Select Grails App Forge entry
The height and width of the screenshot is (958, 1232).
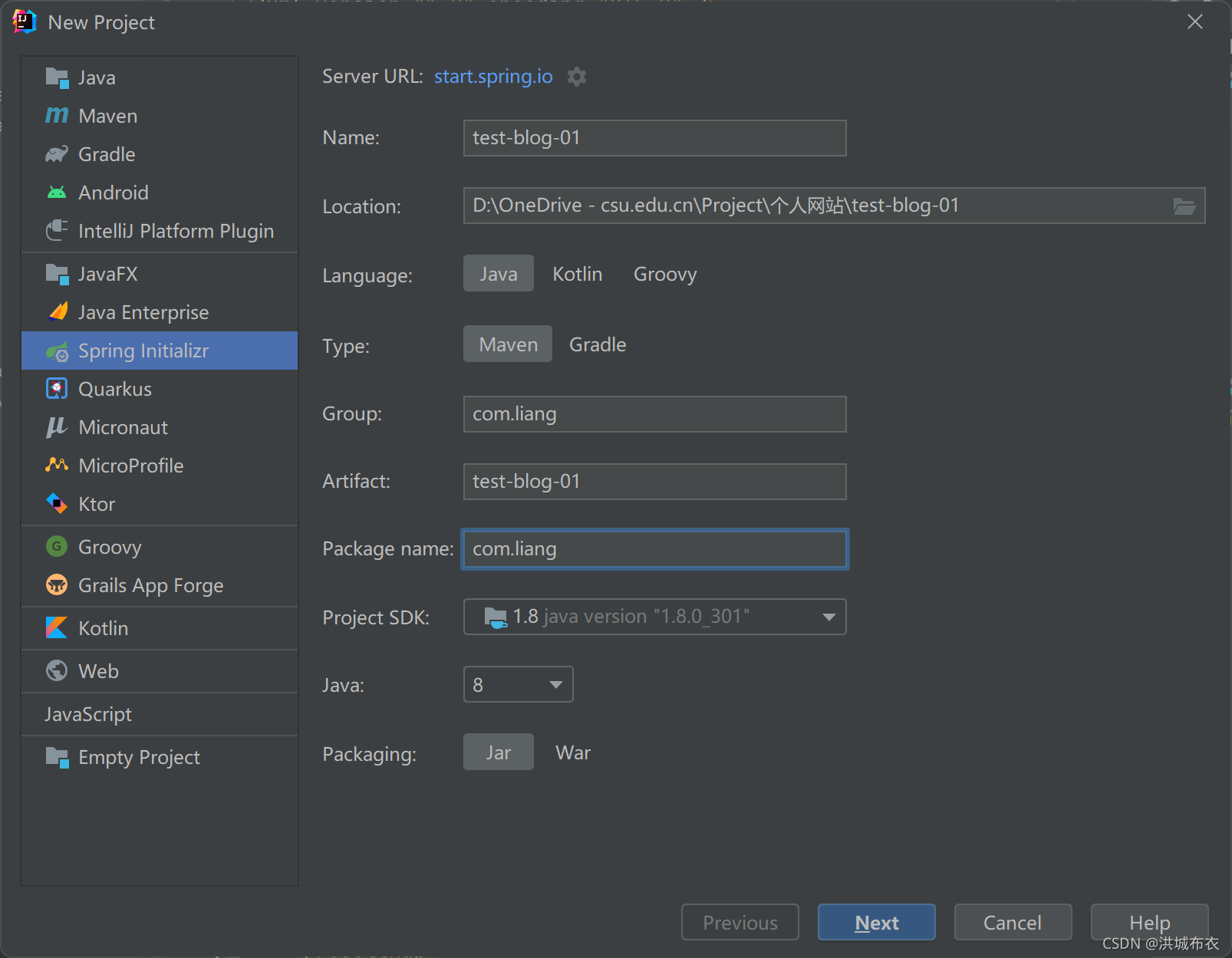160,585
